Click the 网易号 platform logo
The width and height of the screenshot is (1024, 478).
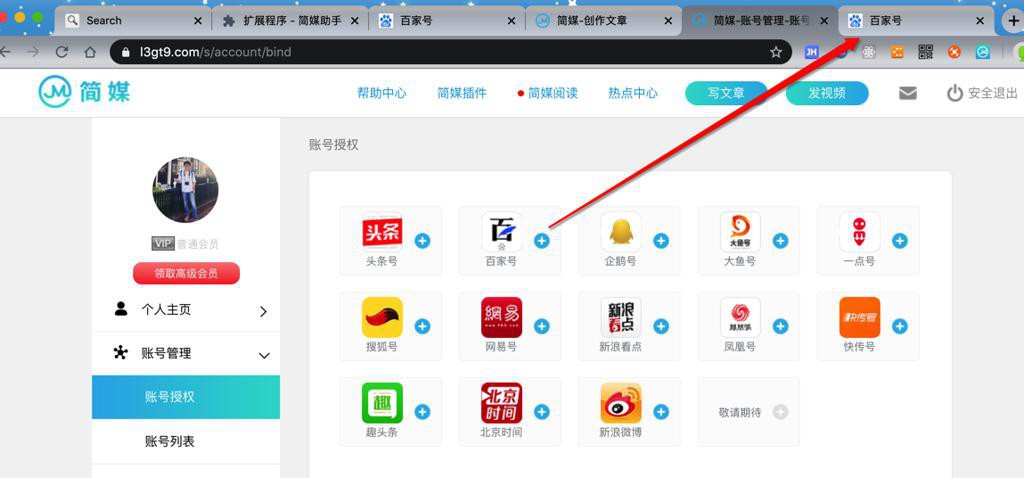pyautogui.click(x=502, y=317)
